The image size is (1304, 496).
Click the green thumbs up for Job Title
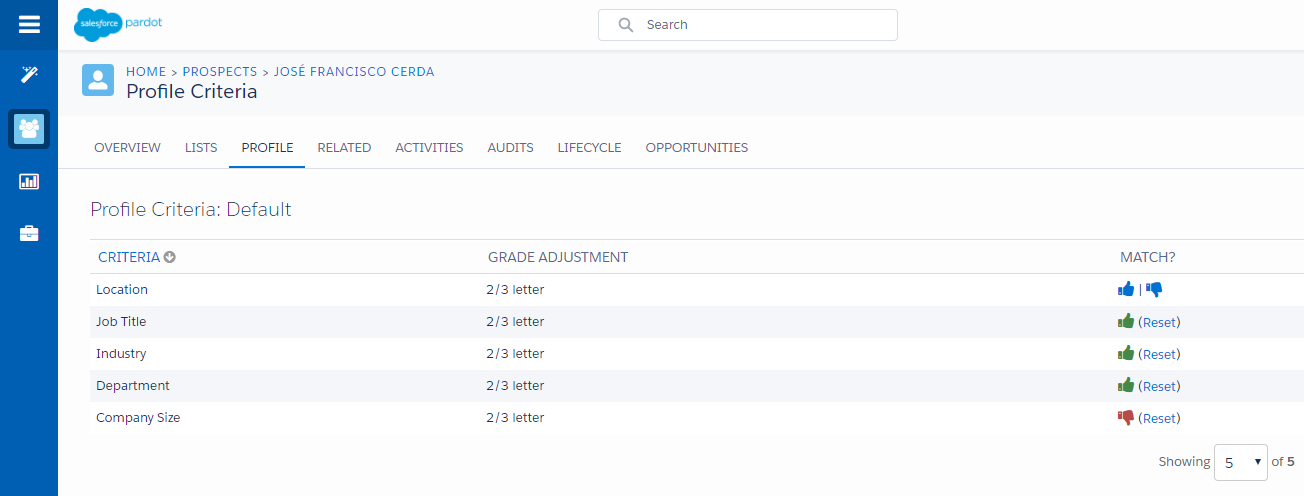point(1126,321)
